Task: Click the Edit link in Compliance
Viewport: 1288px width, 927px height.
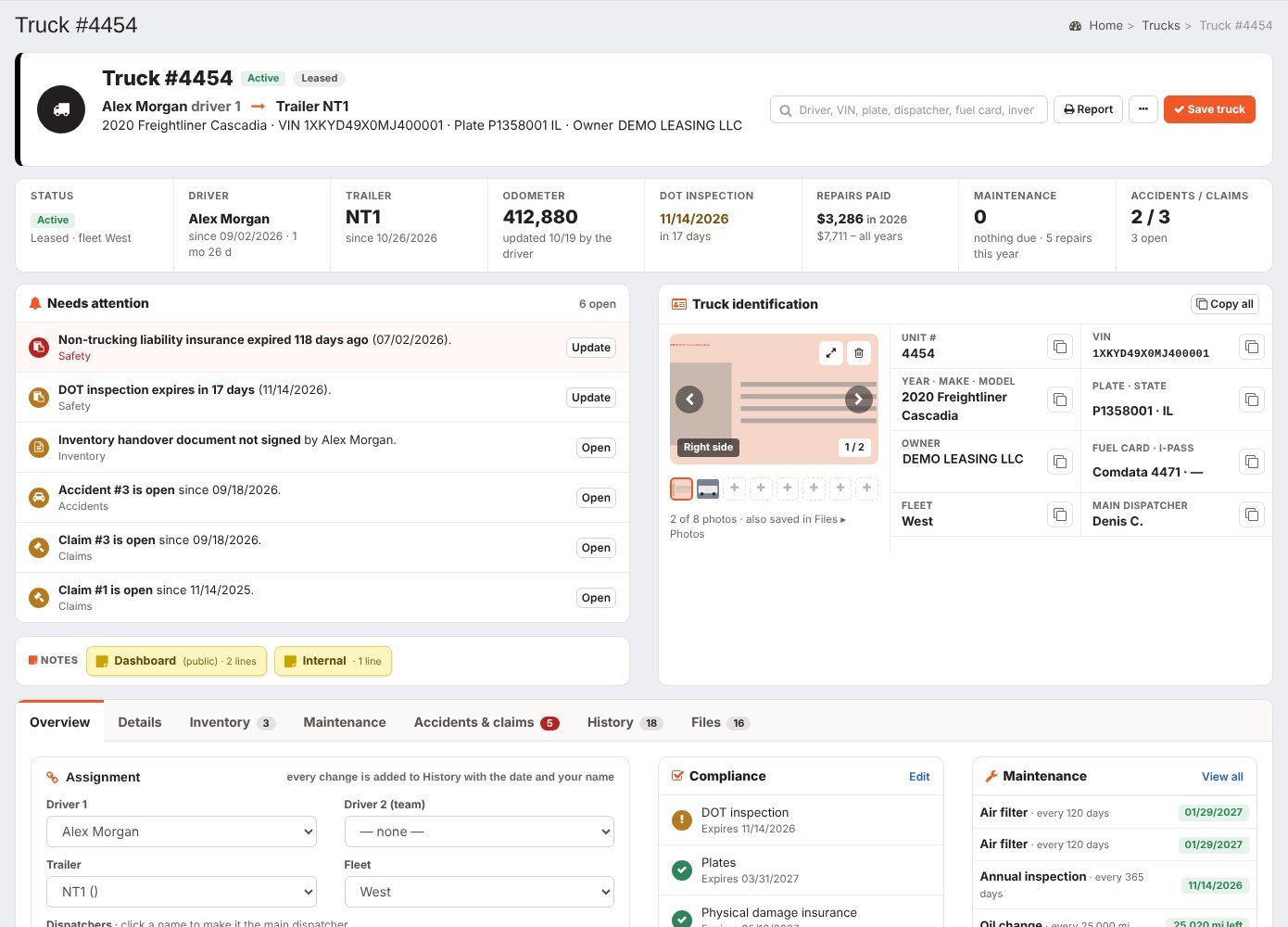Action: click(x=919, y=777)
